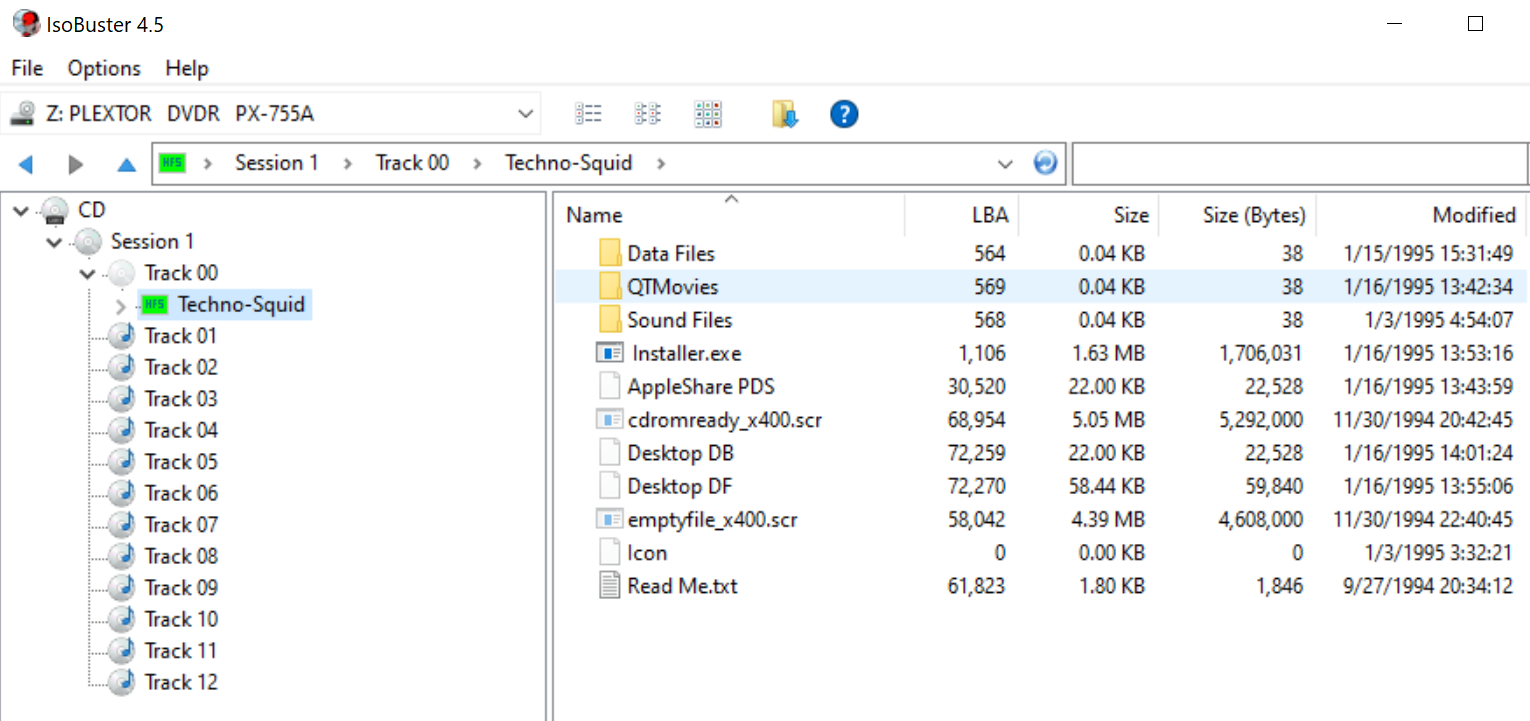Open the address bar history dropdown arrow

coord(1005,164)
